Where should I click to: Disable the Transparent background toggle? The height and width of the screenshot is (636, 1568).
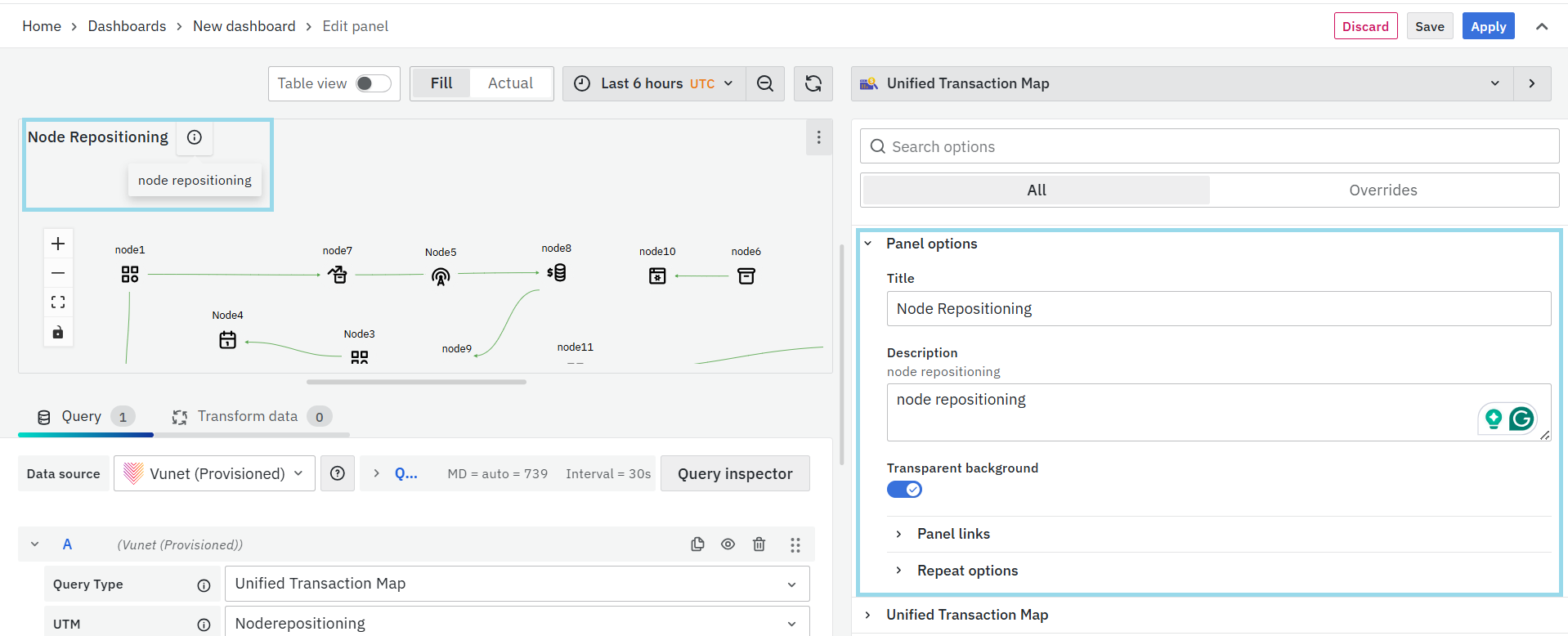point(904,490)
